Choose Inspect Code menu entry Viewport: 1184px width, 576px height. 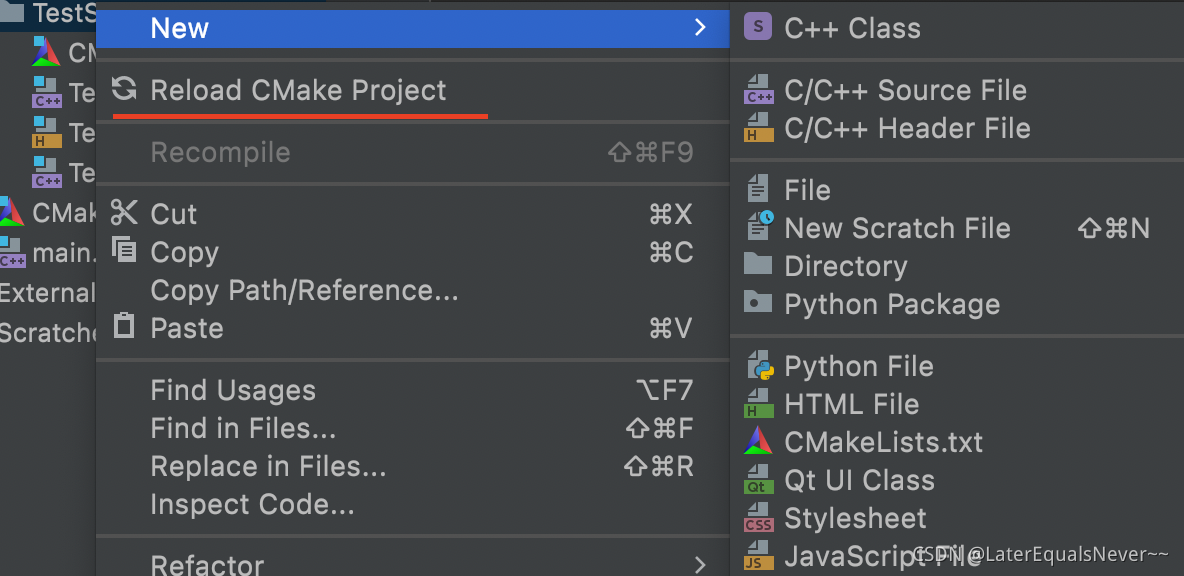tap(252, 504)
